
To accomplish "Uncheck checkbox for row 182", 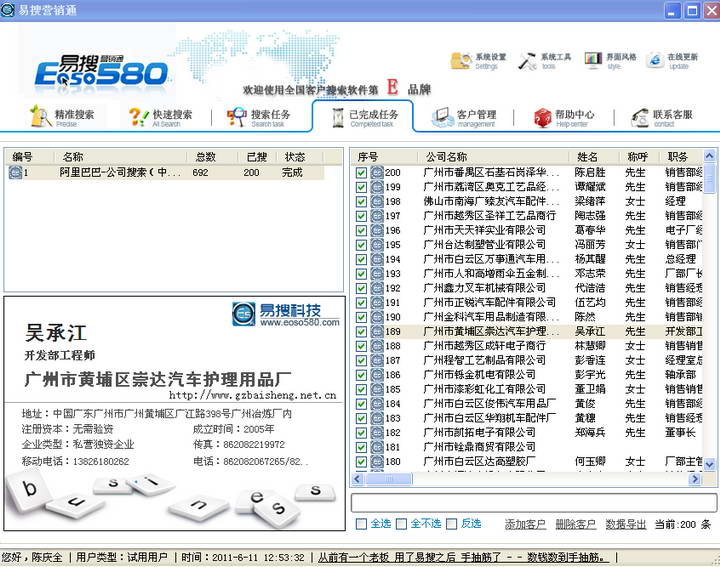I will [x=361, y=432].
